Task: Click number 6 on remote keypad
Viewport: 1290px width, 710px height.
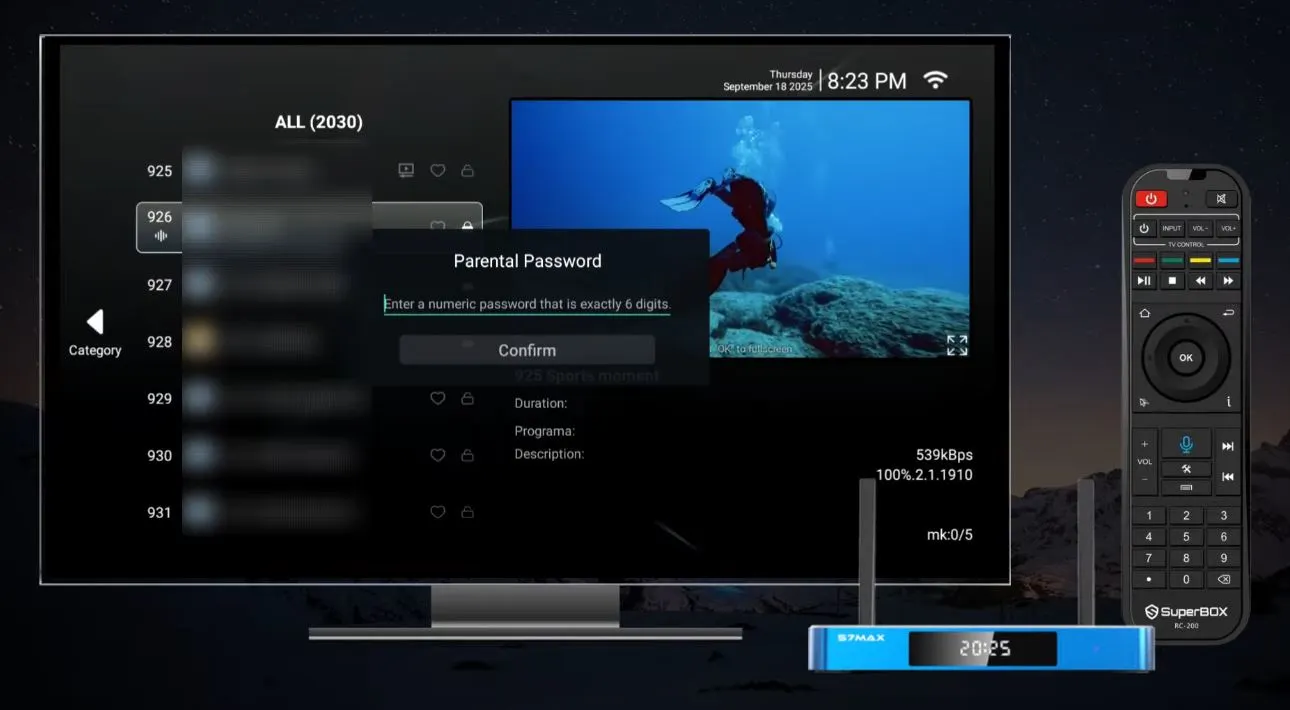Action: [x=1223, y=537]
